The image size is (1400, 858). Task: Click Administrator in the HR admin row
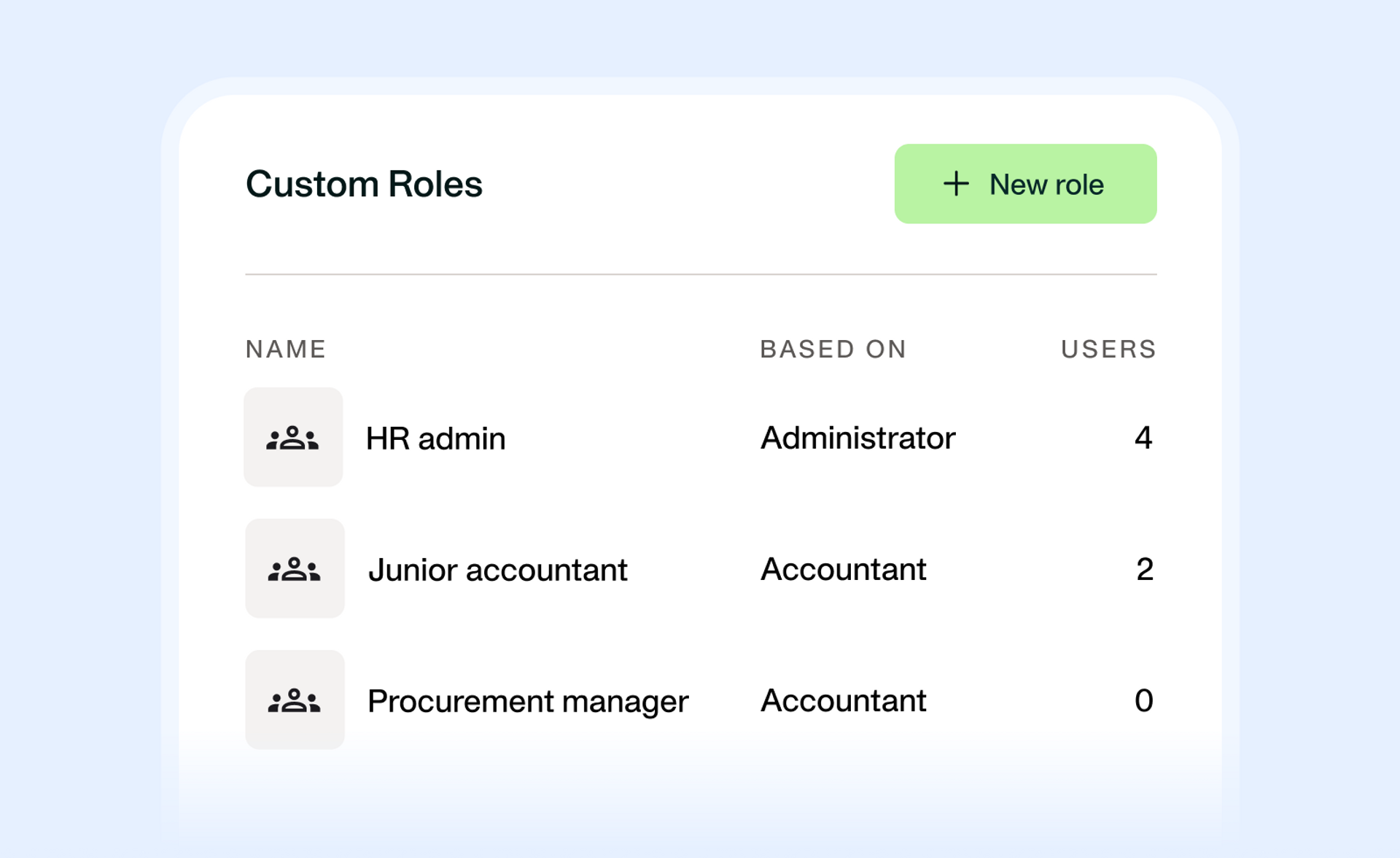click(857, 438)
